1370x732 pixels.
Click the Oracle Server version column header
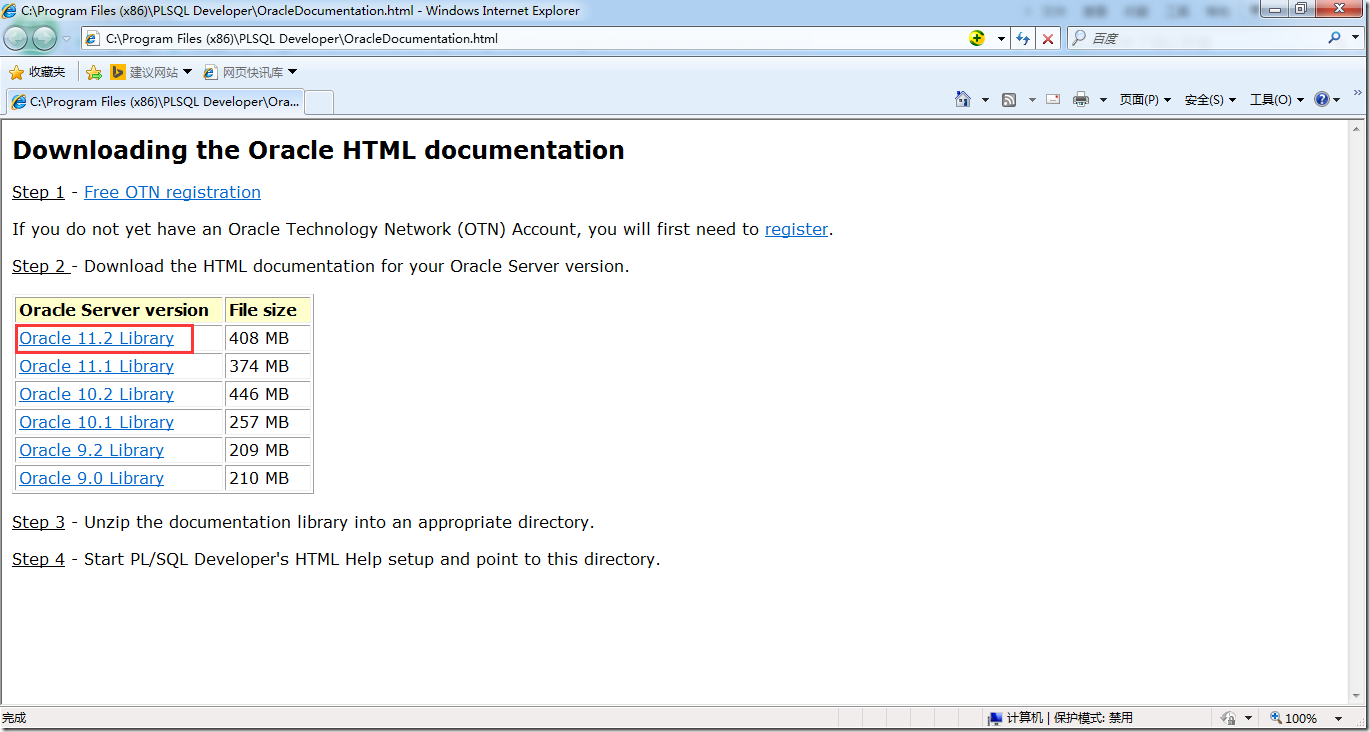(x=119, y=310)
